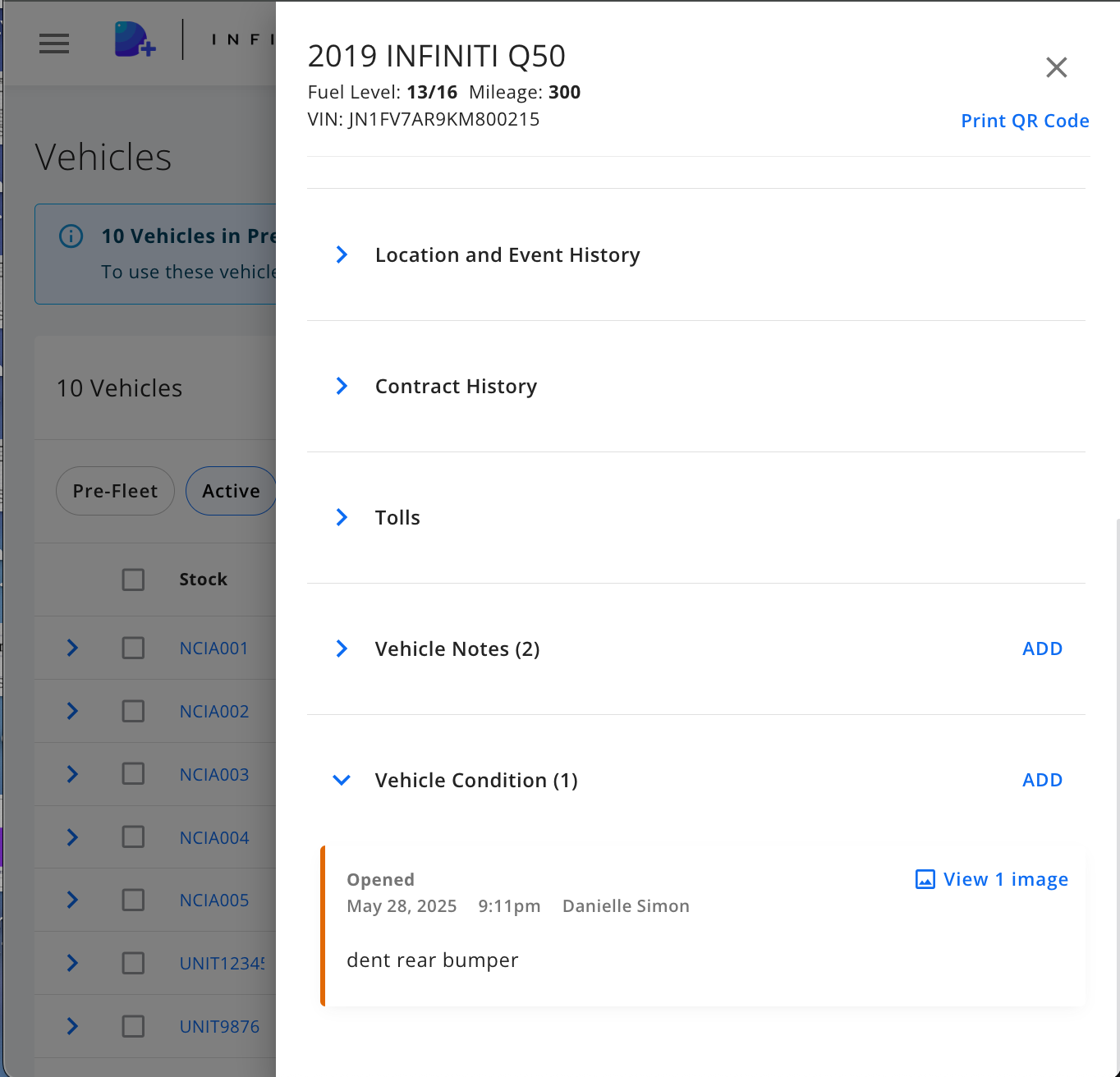Close the 2019 INFINITI Q50 panel
1120x1077 pixels.
coord(1057,67)
